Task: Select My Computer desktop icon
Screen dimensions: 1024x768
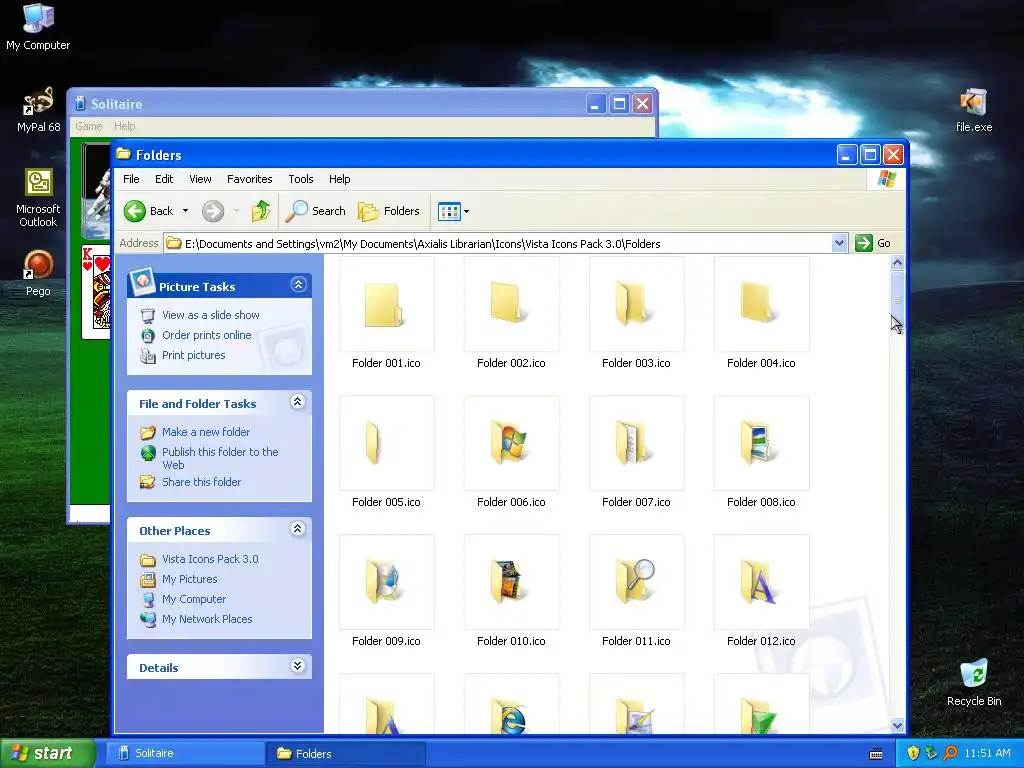Action: pyautogui.click(x=38, y=27)
